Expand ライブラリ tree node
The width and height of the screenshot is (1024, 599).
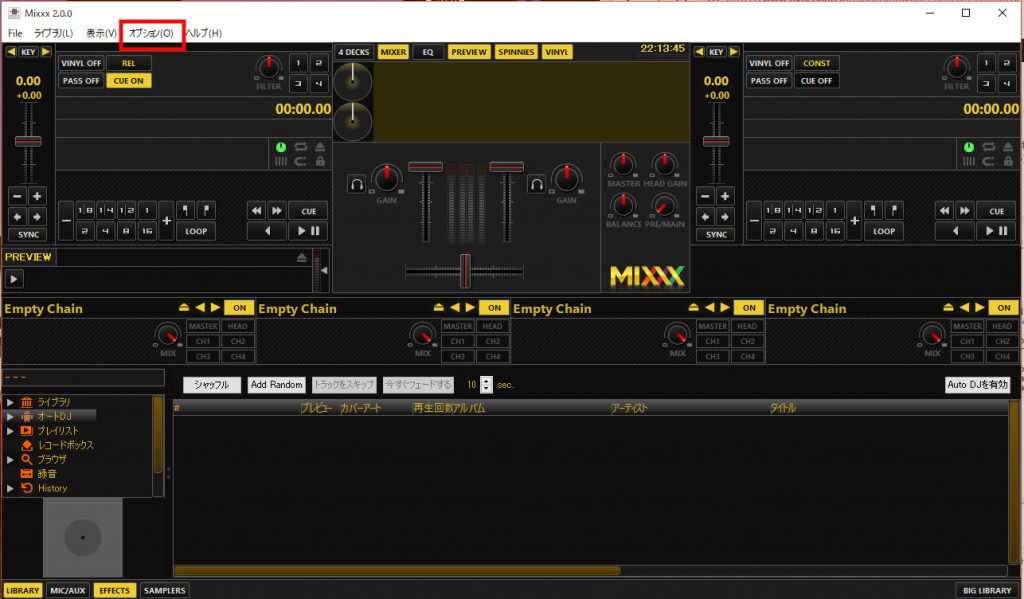(x=10, y=402)
